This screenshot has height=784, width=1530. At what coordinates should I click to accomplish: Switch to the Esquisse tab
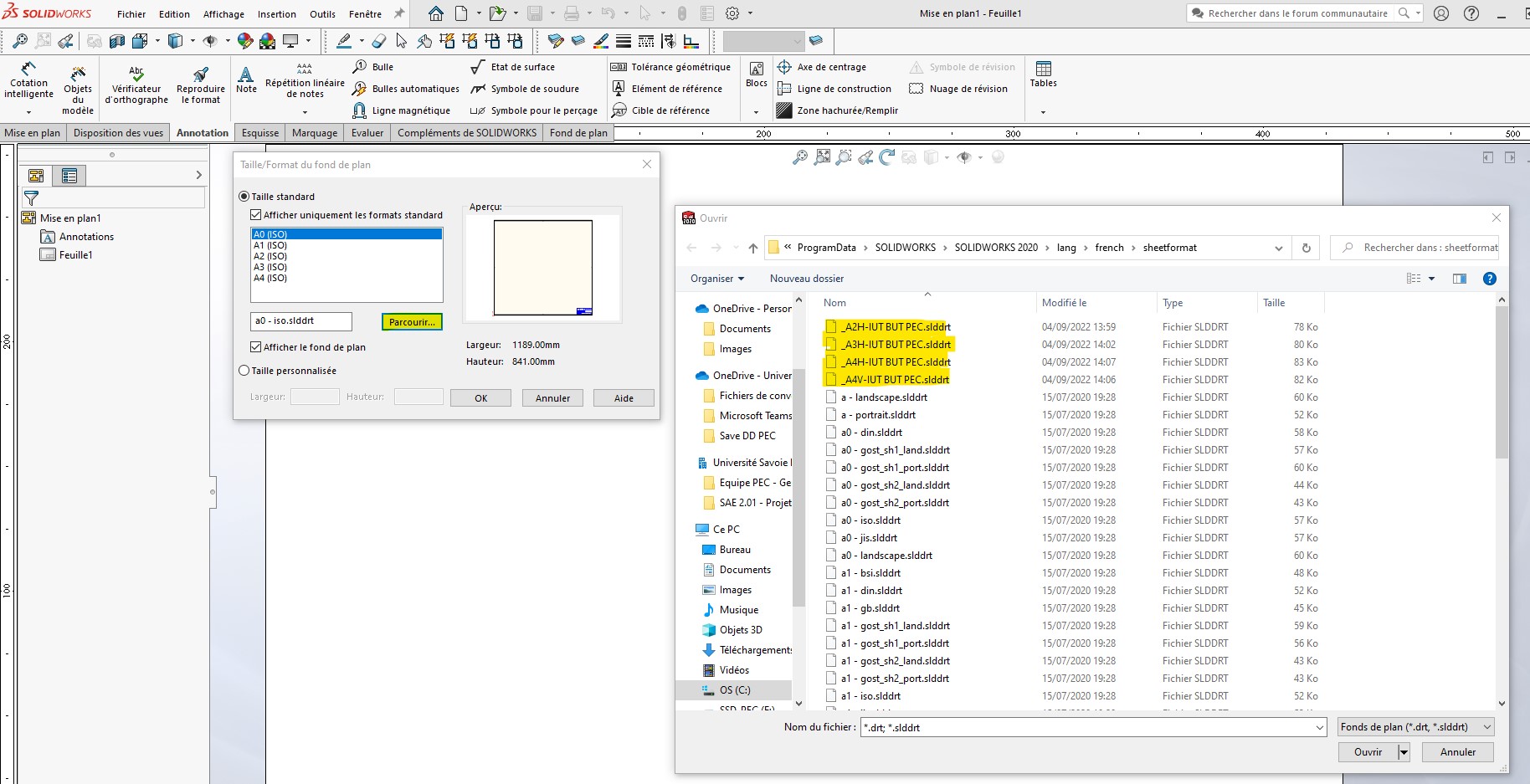(x=260, y=133)
